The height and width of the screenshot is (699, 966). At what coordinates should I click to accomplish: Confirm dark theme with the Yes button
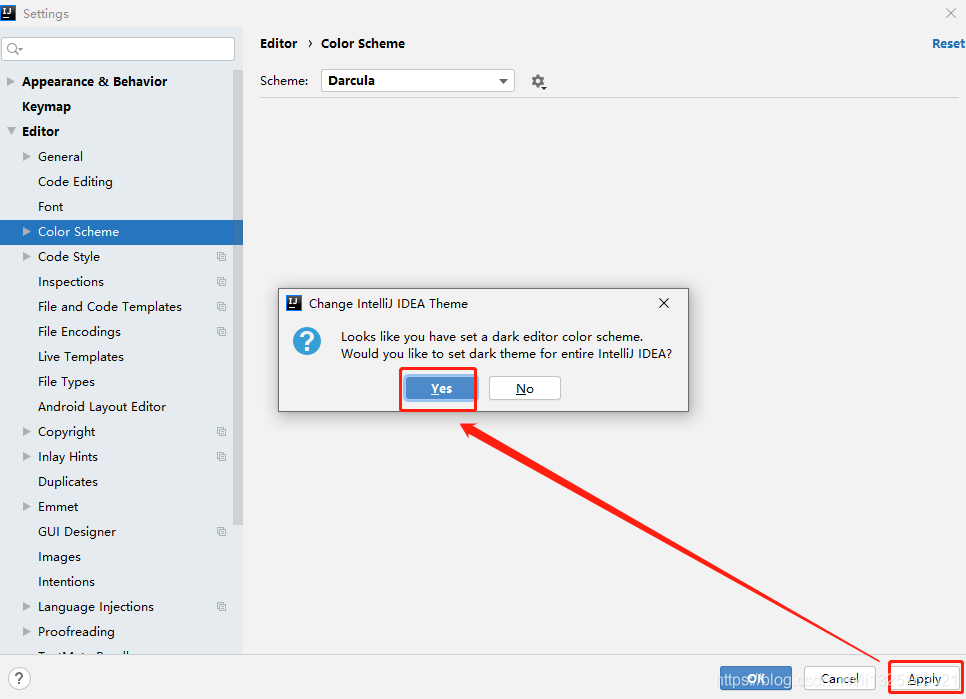coord(441,388)
